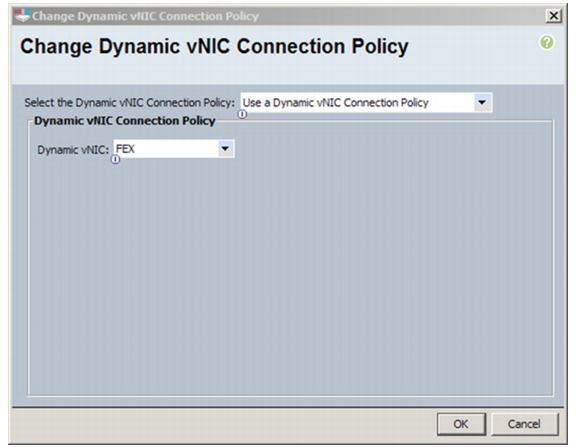Click the info icon under the Connection Policy dropdown

pos(243,114)
